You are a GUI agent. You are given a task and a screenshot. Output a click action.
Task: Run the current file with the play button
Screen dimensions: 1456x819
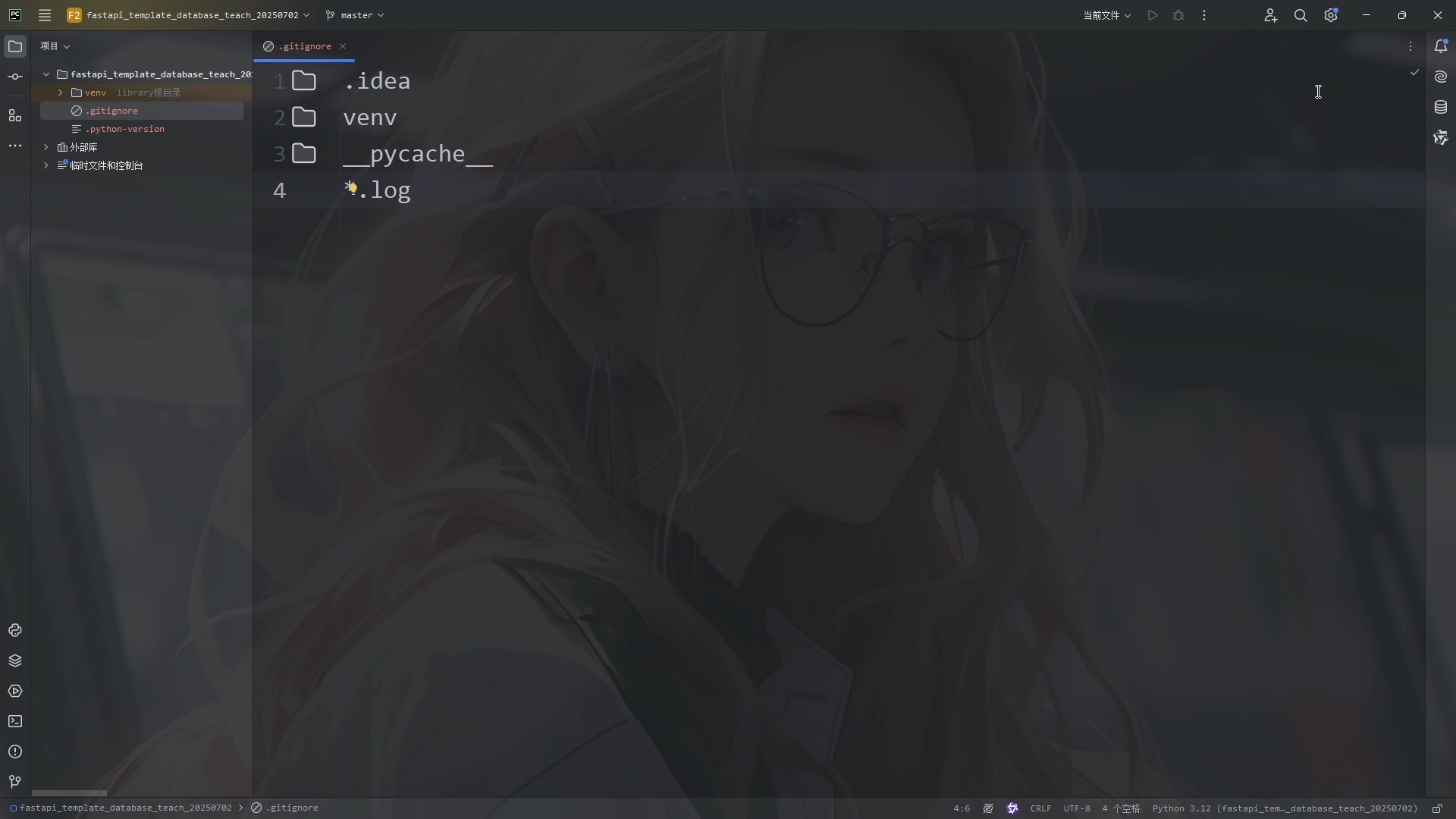click(1153, 15)
